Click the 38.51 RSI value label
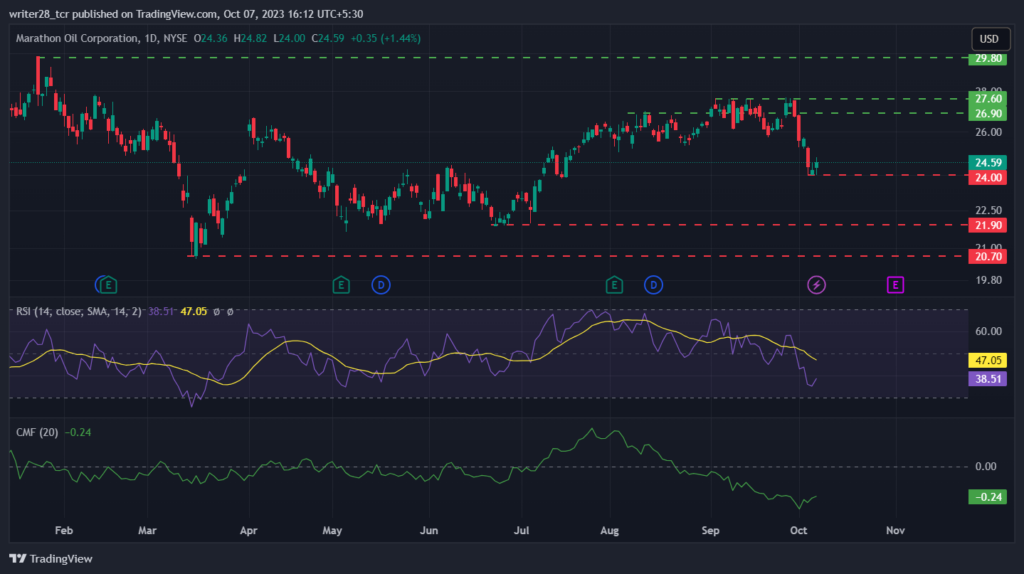This screenshot has height=574, width=1024. pyautogui.click(x=987, y=379)
